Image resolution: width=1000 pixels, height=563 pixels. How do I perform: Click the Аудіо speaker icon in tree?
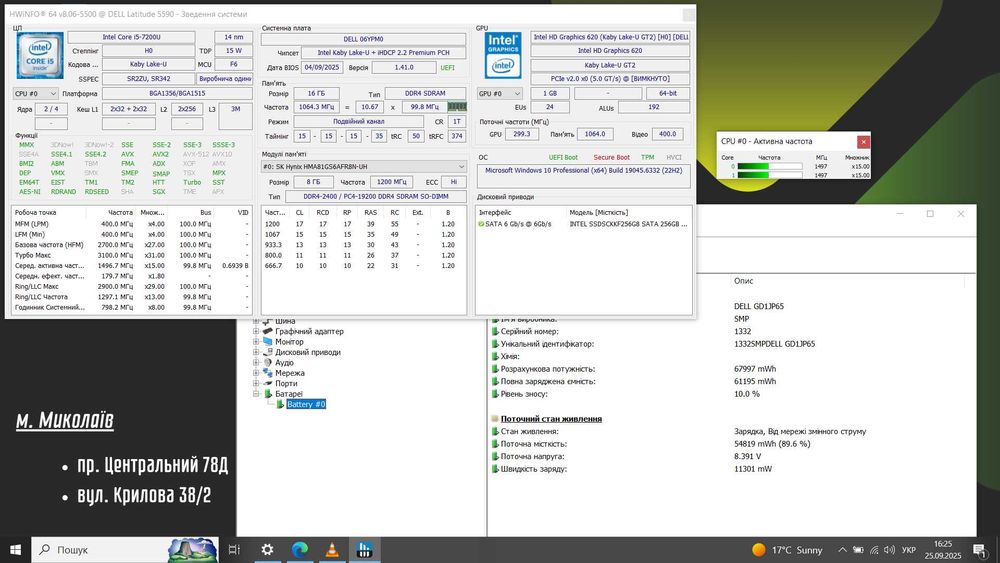pyautogui.click(x=268, y=362)
